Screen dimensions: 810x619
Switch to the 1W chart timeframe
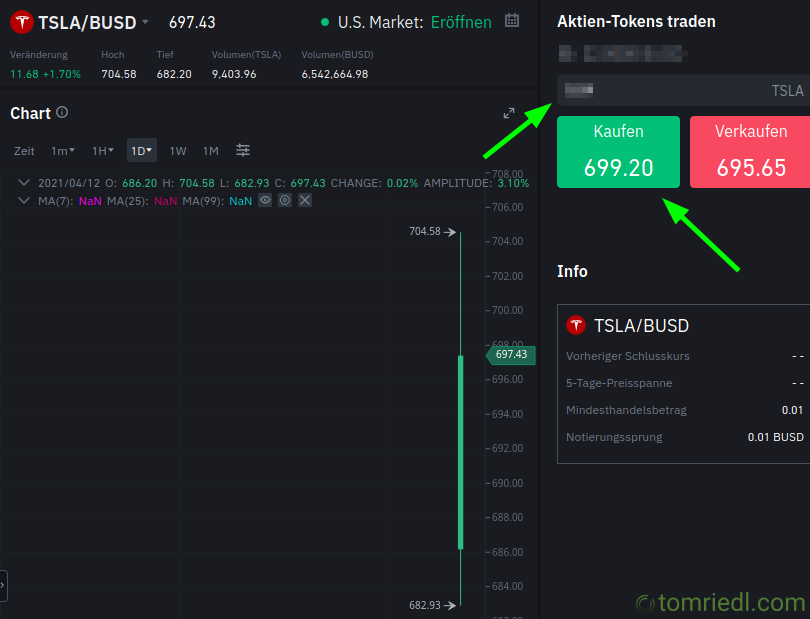click(x=177, y=150)
